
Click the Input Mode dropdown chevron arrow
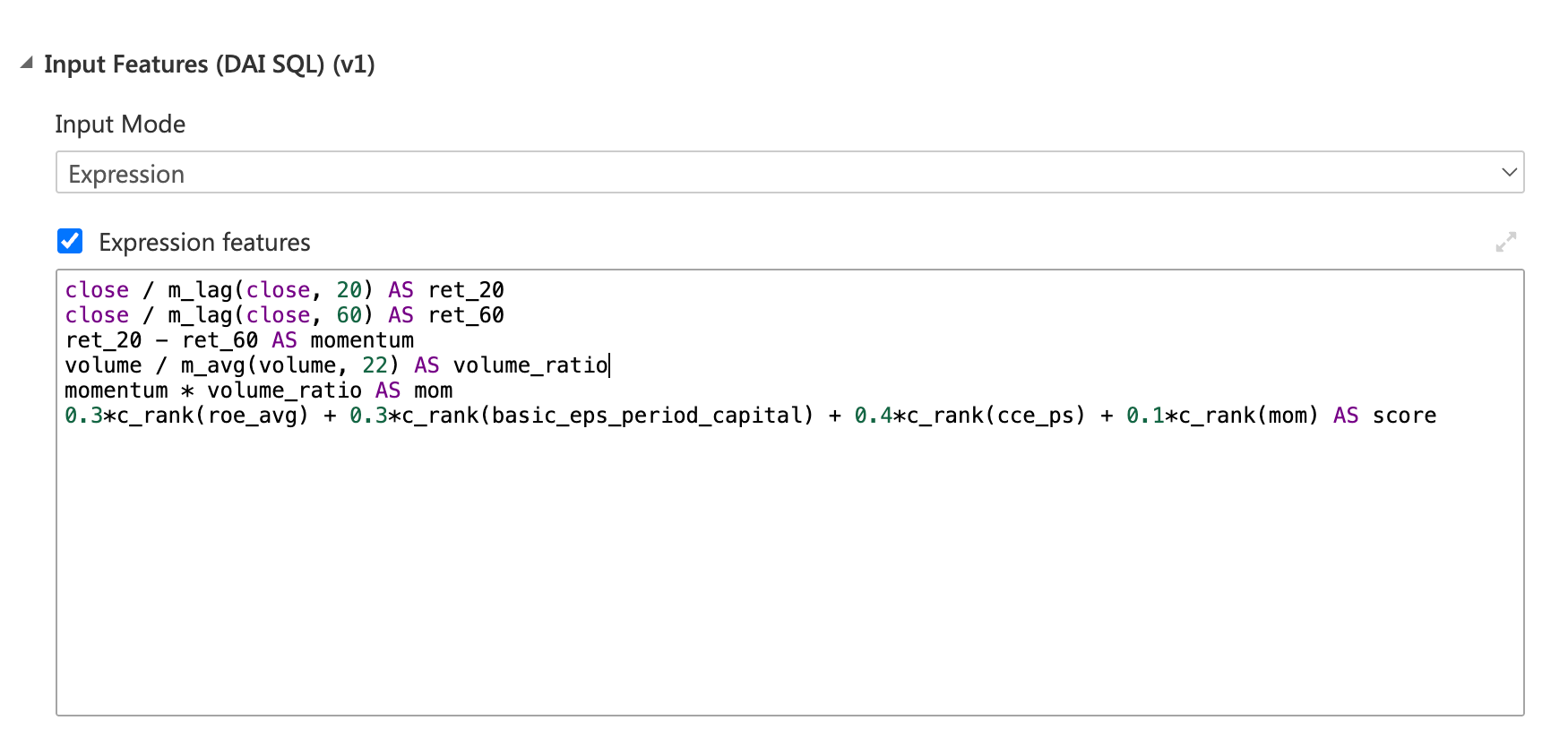click(x=1509, y=172)
